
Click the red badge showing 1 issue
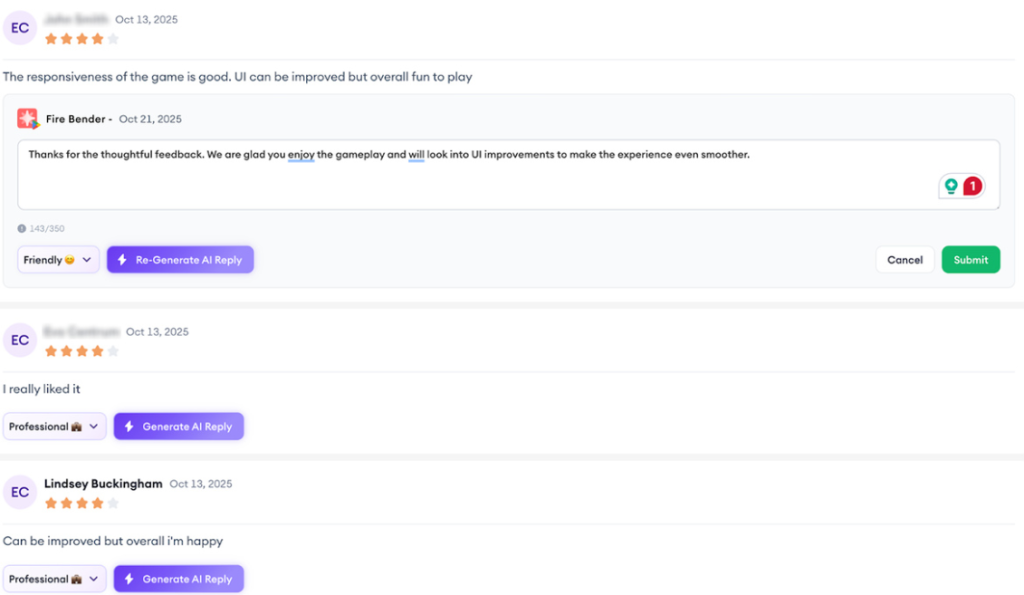click(x=972, y=186)
